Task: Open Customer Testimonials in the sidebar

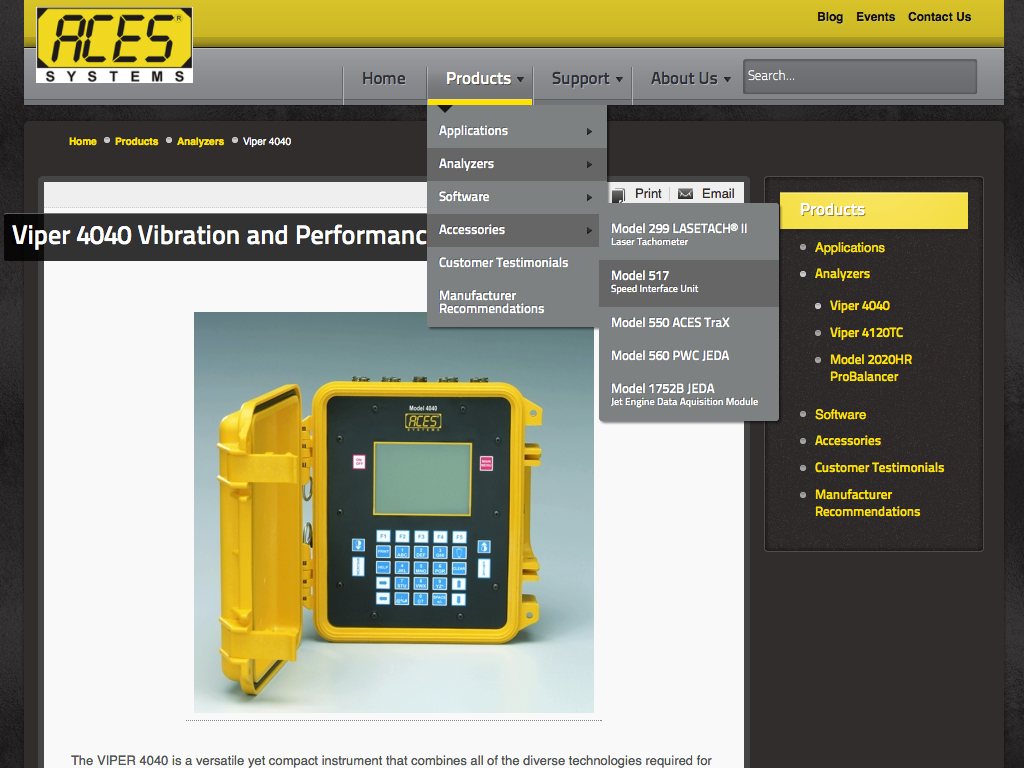Action: pyautogui.click(x=880, y=468)
